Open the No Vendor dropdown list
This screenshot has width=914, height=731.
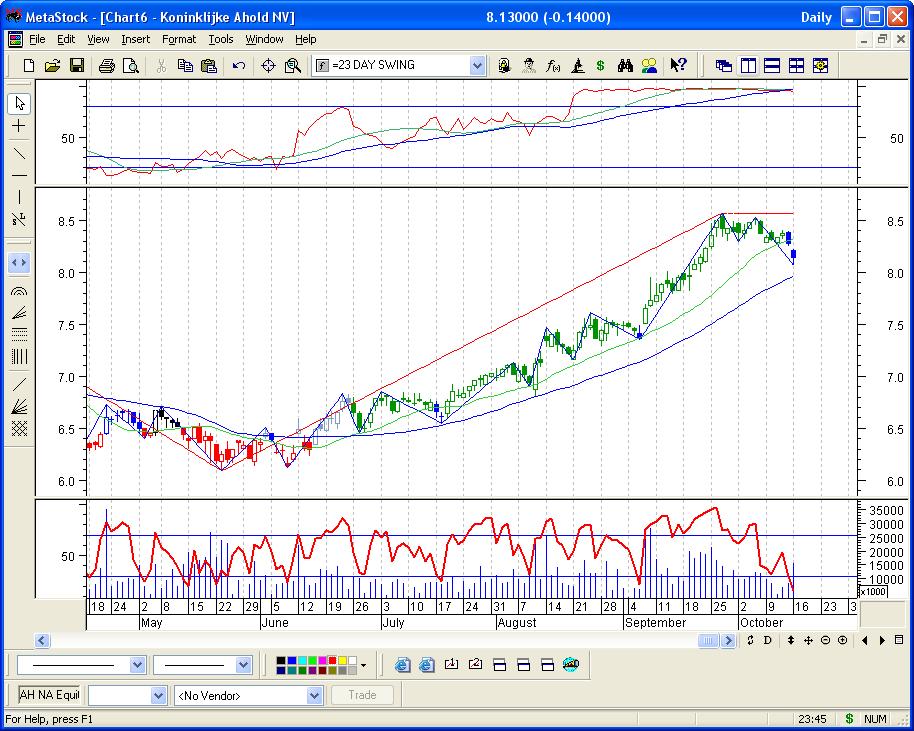[x=314, y=695]
